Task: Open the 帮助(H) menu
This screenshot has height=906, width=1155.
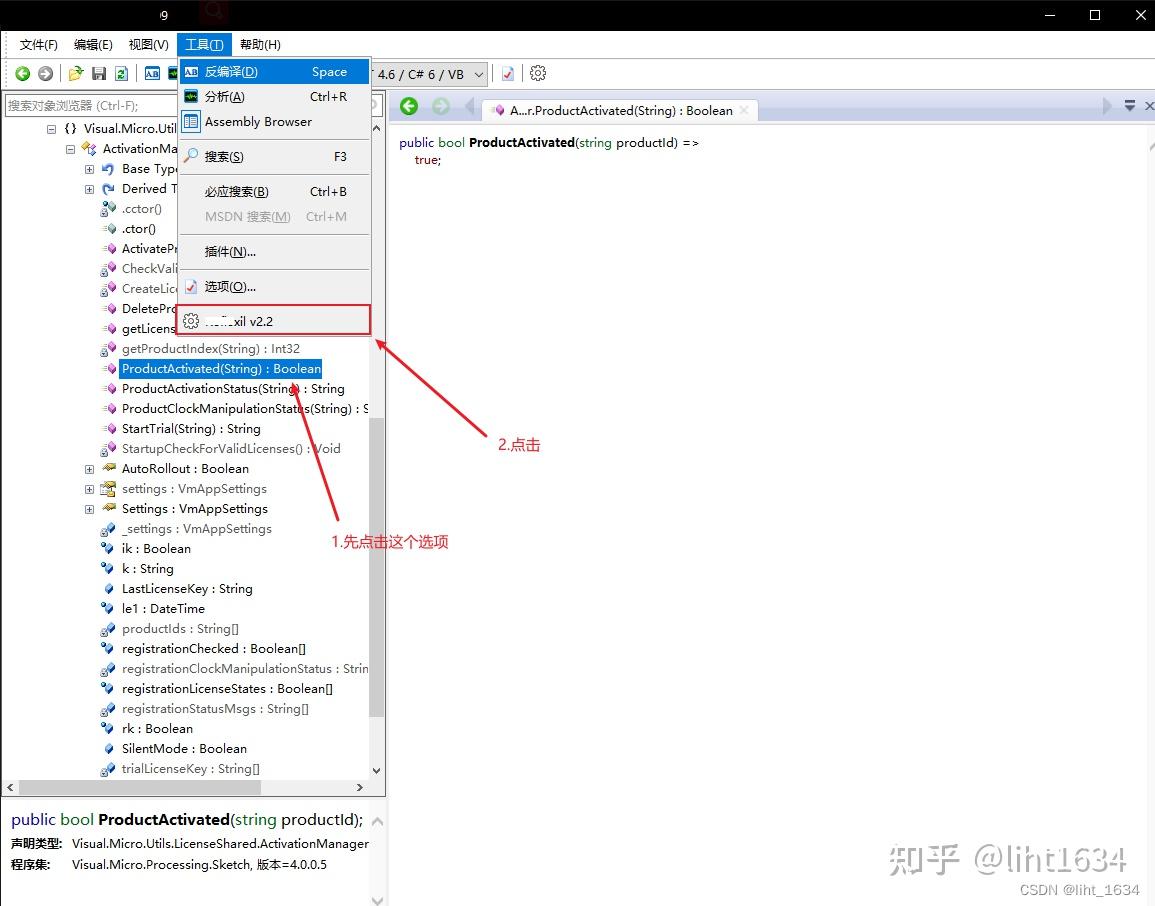Action: click(259, 44)
